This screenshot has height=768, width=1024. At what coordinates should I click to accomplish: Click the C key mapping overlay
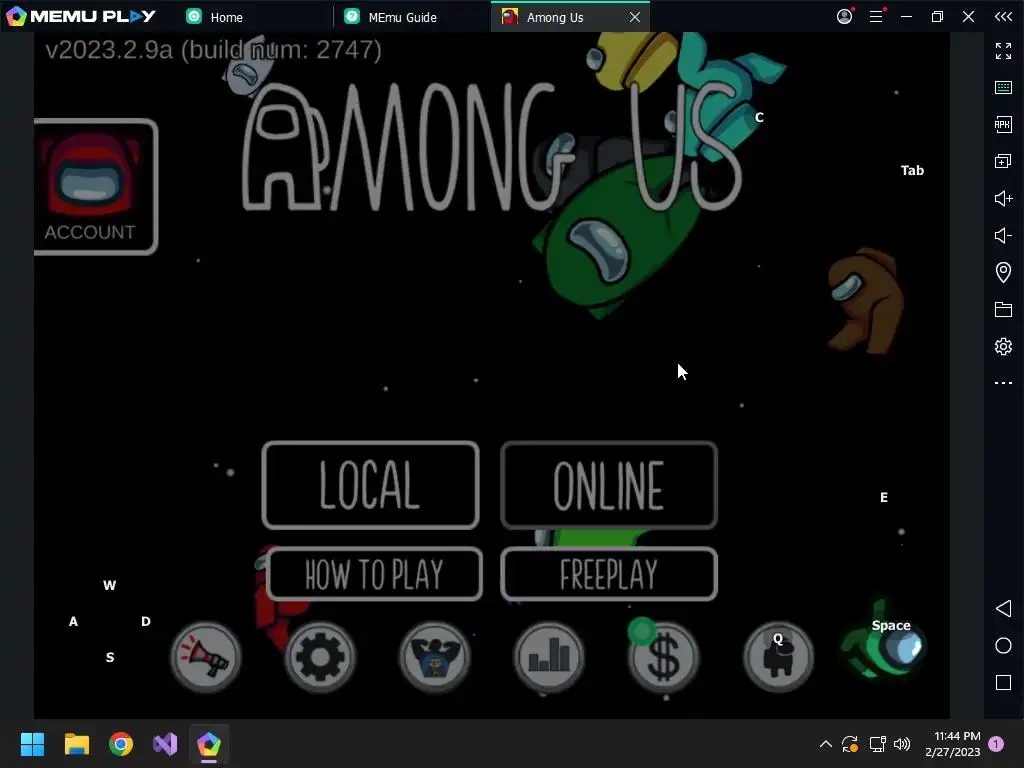click(759, 118)
